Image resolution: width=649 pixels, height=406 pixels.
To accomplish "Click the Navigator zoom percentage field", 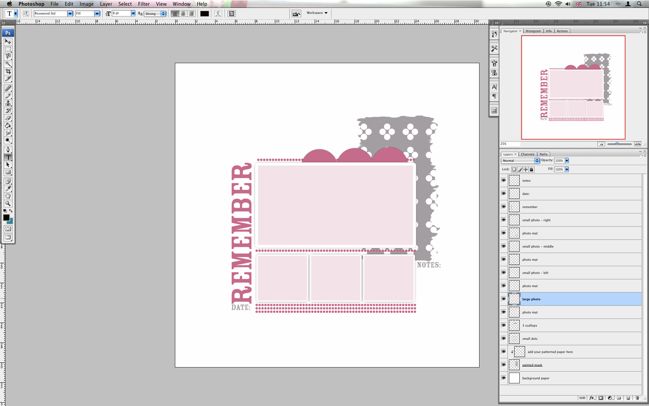I will point(510,144).
